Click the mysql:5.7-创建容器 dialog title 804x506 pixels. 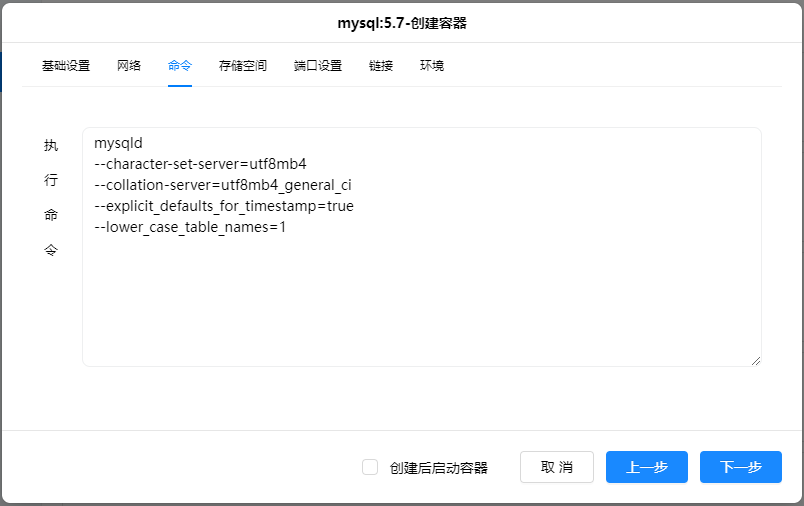402,23
